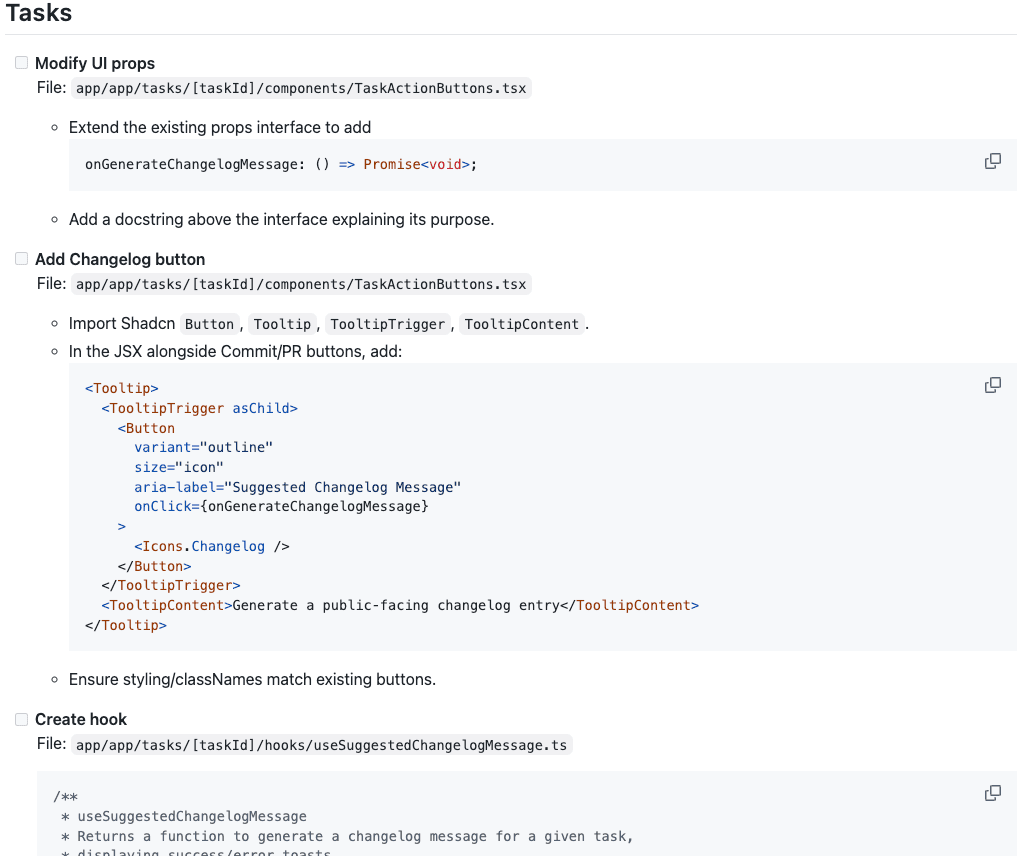Screen dimensions: 1024x856
Task: Click the inline Tooltip code tag
Action: pos(282,324)
